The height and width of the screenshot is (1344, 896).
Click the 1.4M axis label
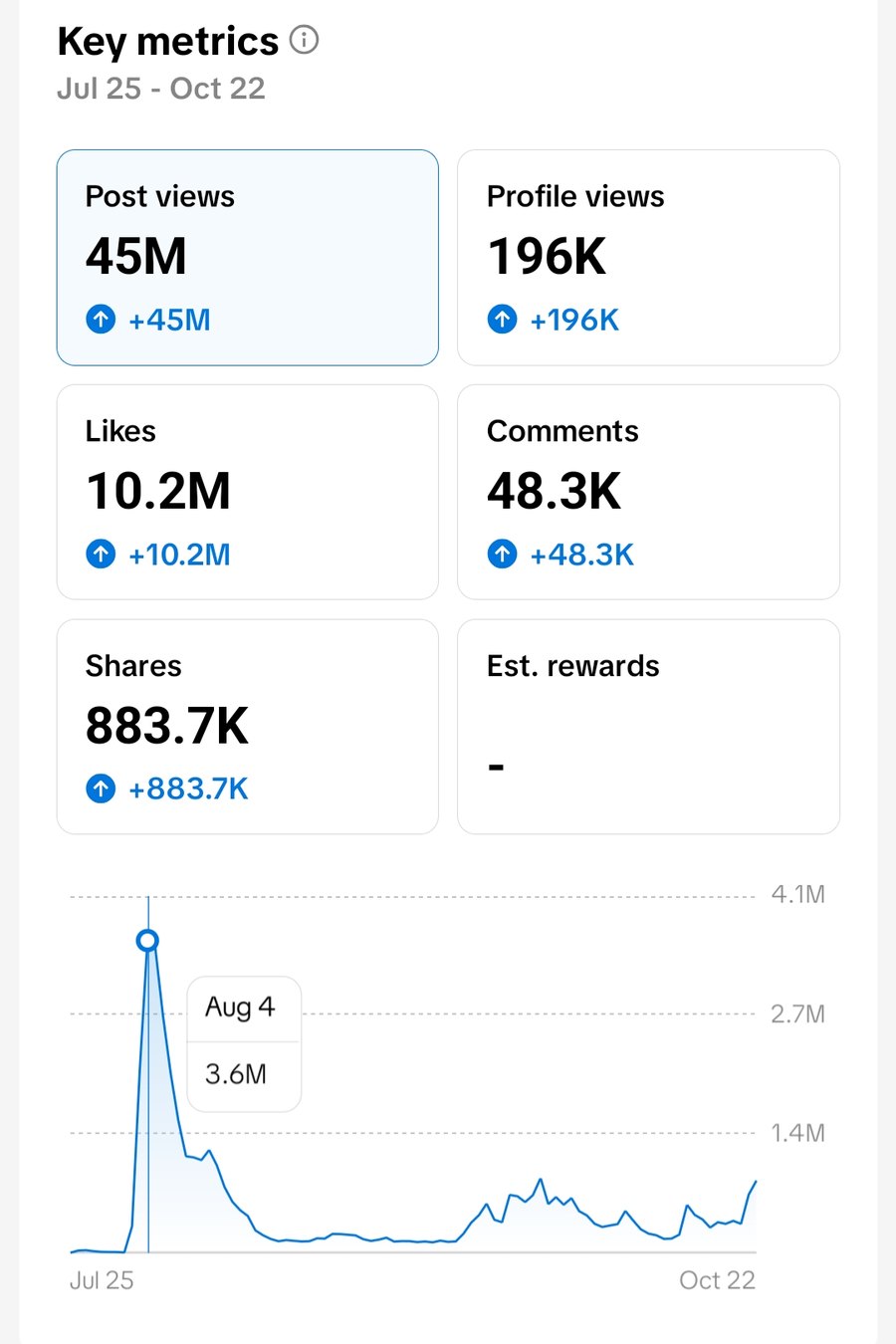point(798,1133)
